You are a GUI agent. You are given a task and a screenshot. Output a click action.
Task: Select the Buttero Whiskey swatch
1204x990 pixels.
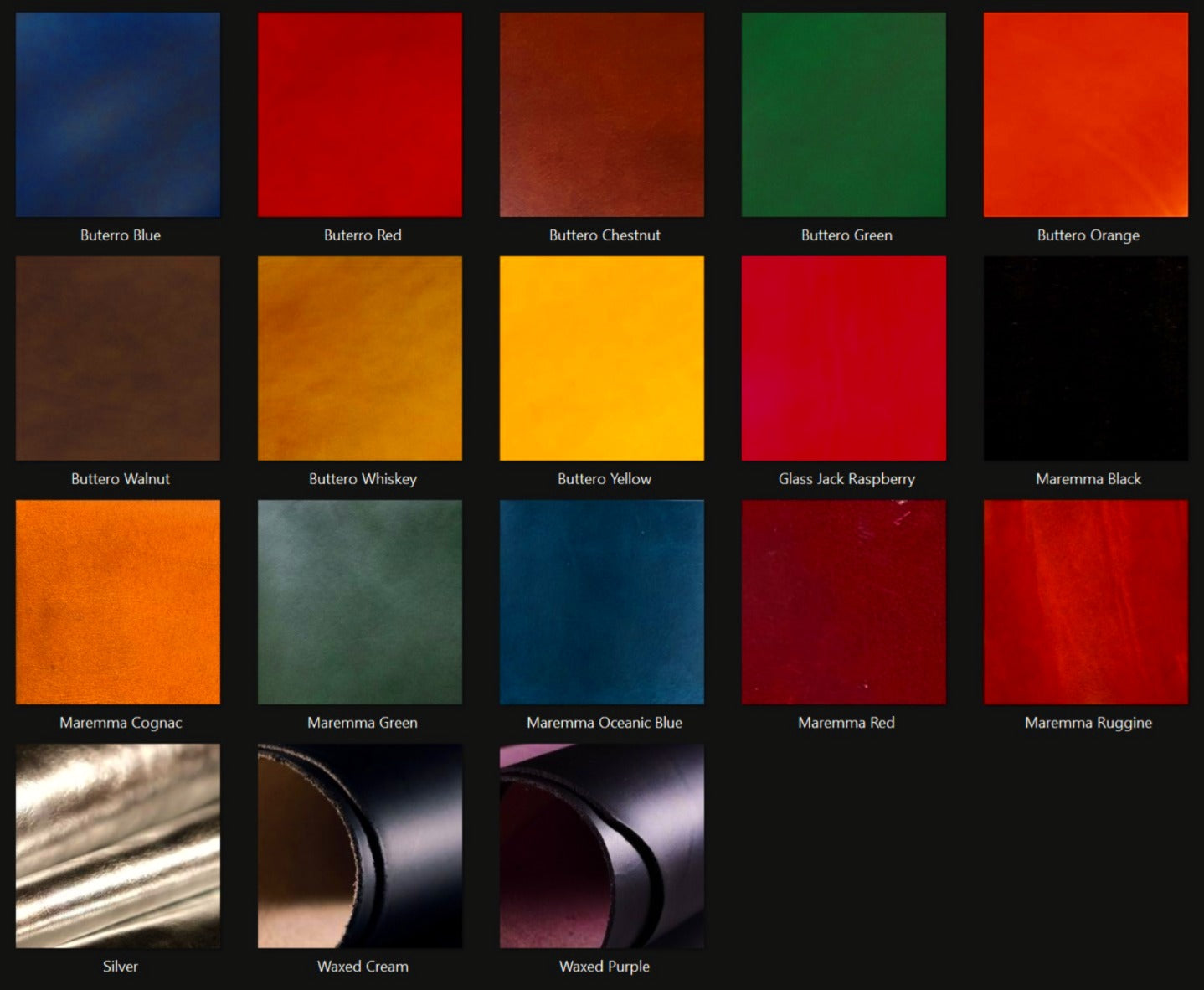360,358
